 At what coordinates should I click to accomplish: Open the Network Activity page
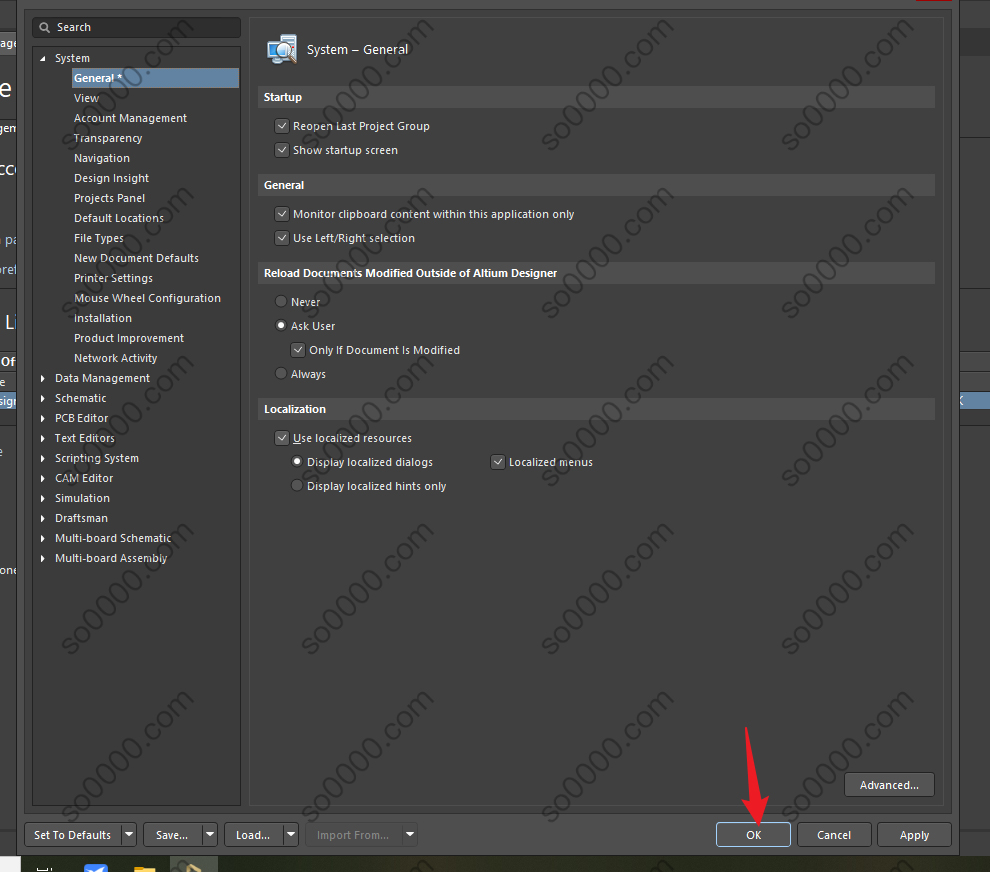pyautogui.click(x=116, y=358)
